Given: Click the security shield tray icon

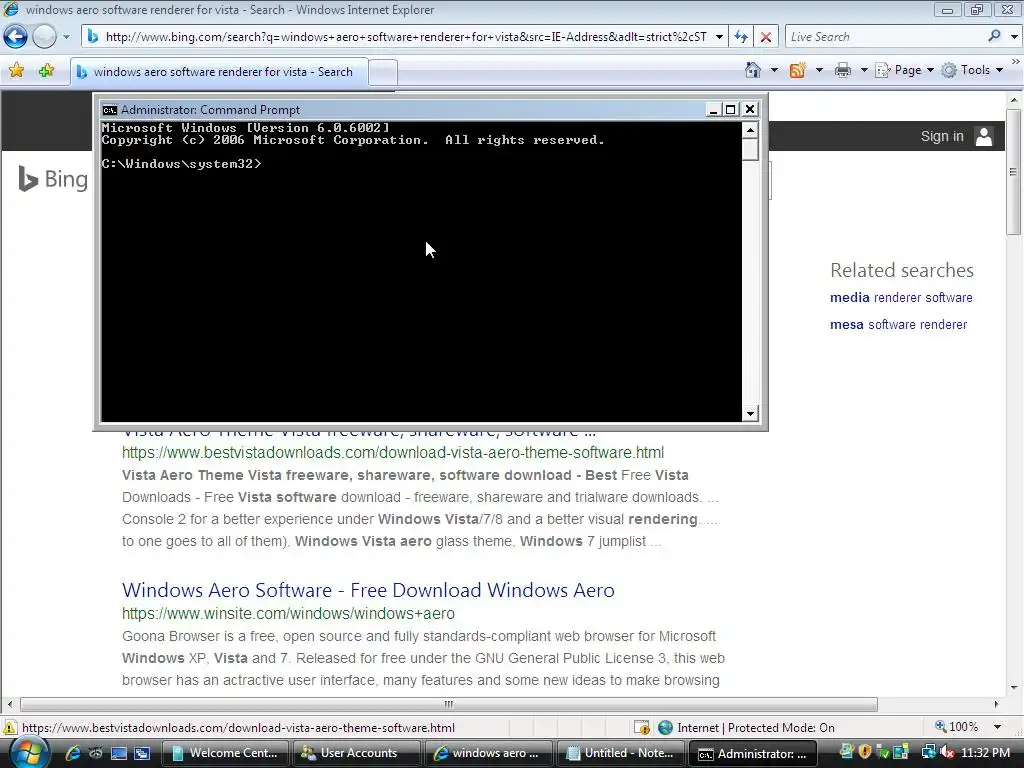Looking at the screenshot, I should tap(865, 753).
